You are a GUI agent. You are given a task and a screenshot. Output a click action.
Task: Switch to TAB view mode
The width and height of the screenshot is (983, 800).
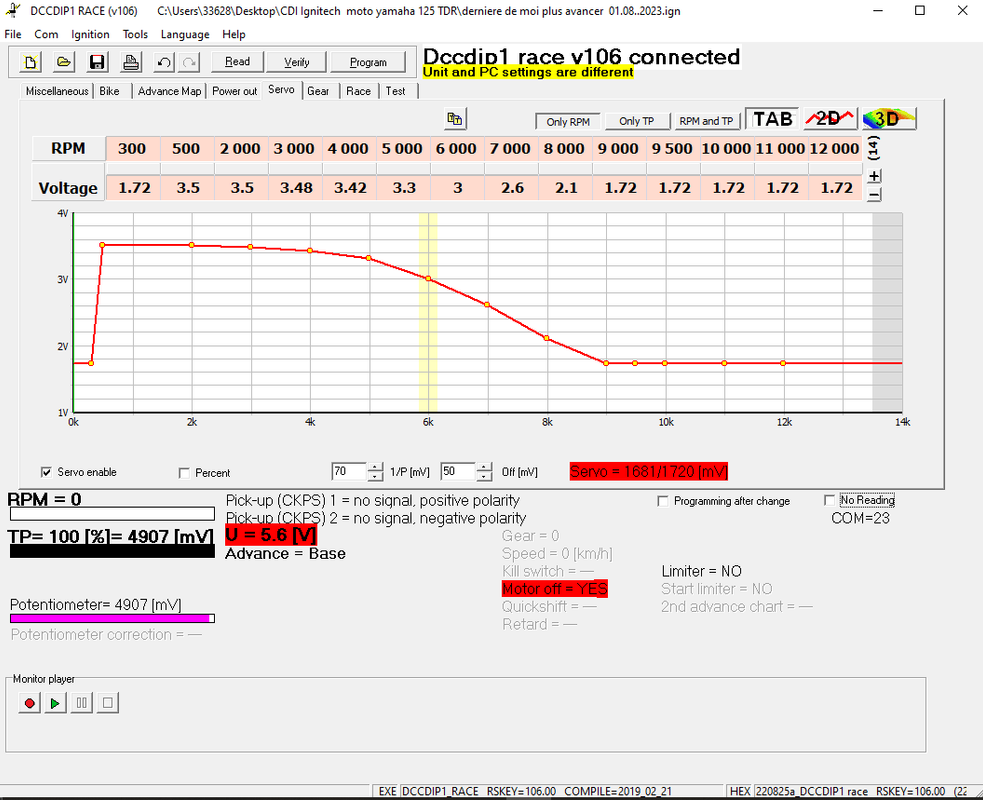[x=772, y=118]
